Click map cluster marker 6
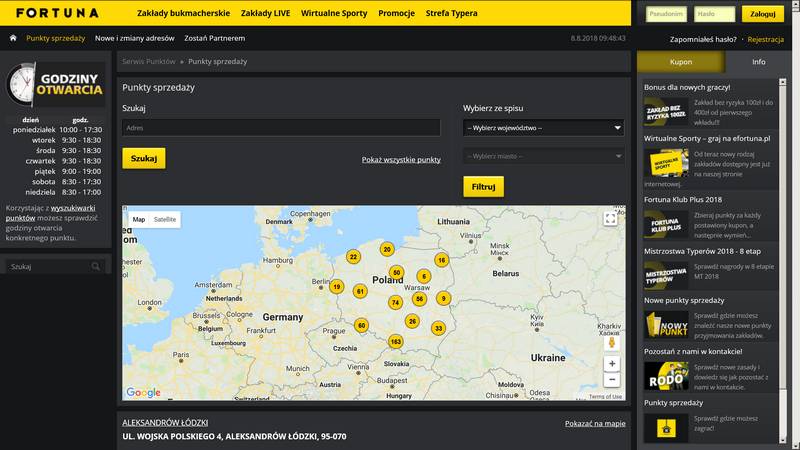The width and height of the screenshot is (800, 450). [423, 276]
